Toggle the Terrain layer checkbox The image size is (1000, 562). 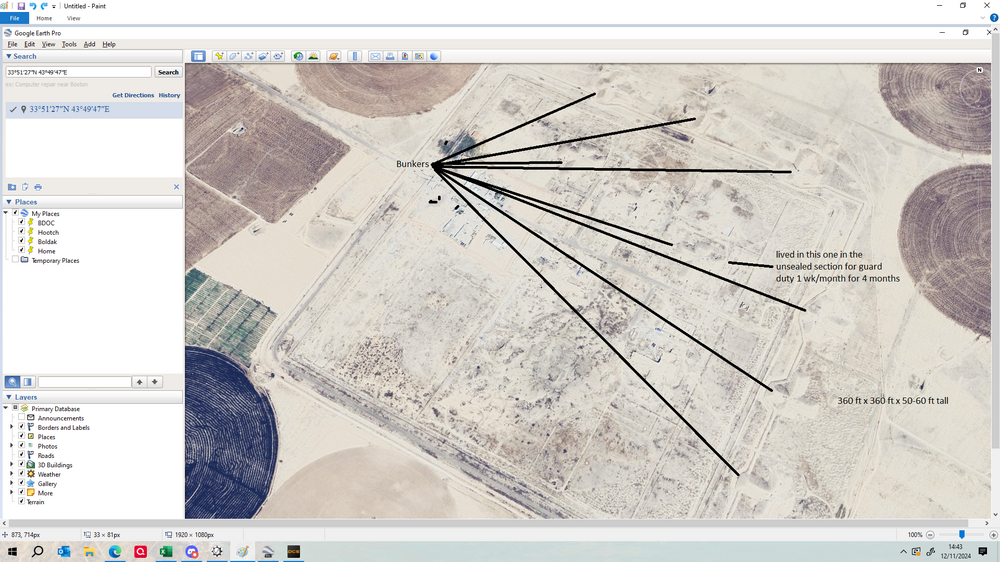22,501
